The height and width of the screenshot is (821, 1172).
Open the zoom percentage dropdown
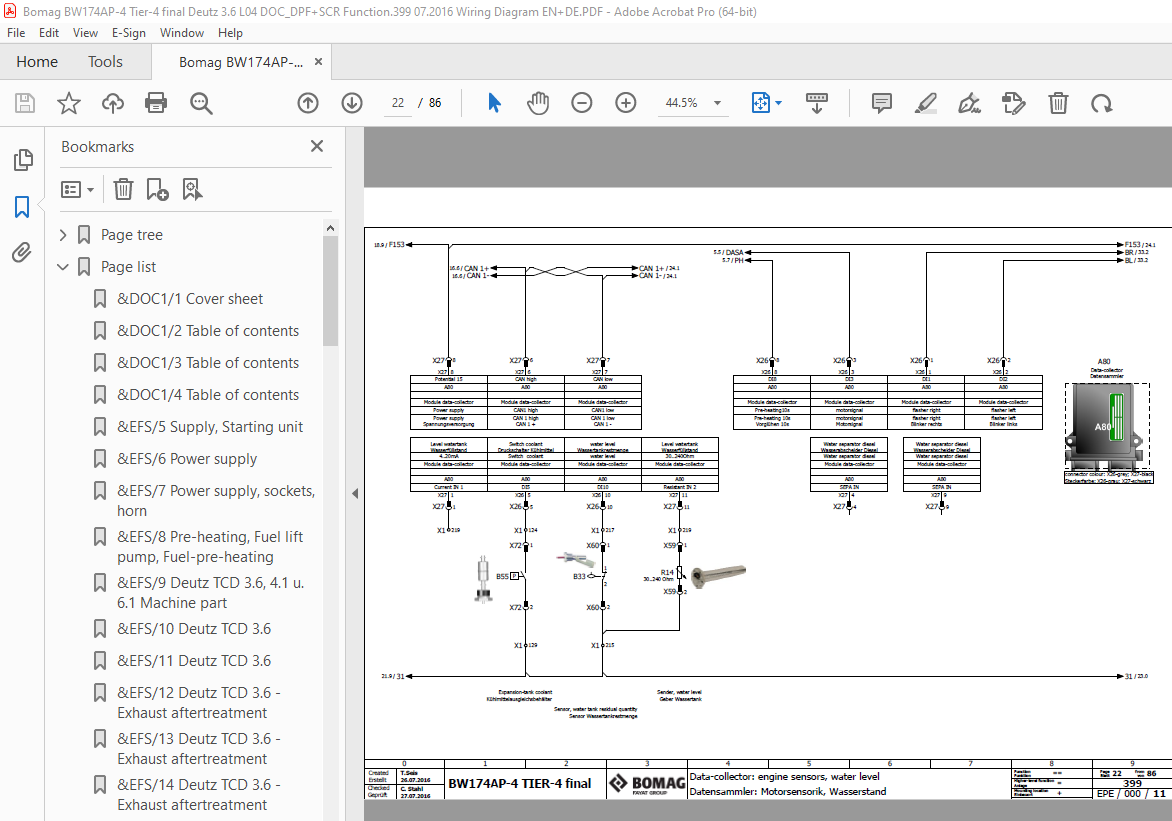click(x=718, y=103)
